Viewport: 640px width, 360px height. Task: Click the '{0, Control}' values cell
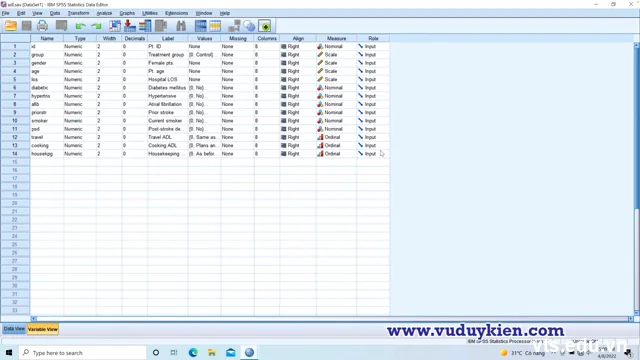coord(204,55)
